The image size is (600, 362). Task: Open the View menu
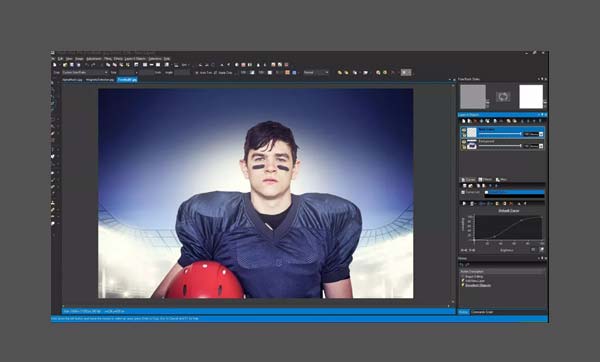coord(69,59)
